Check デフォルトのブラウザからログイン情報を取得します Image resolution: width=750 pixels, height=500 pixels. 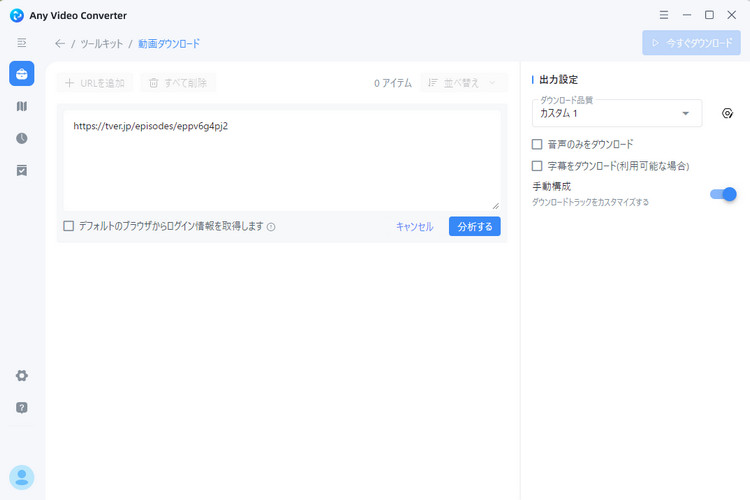click(69, 226)
